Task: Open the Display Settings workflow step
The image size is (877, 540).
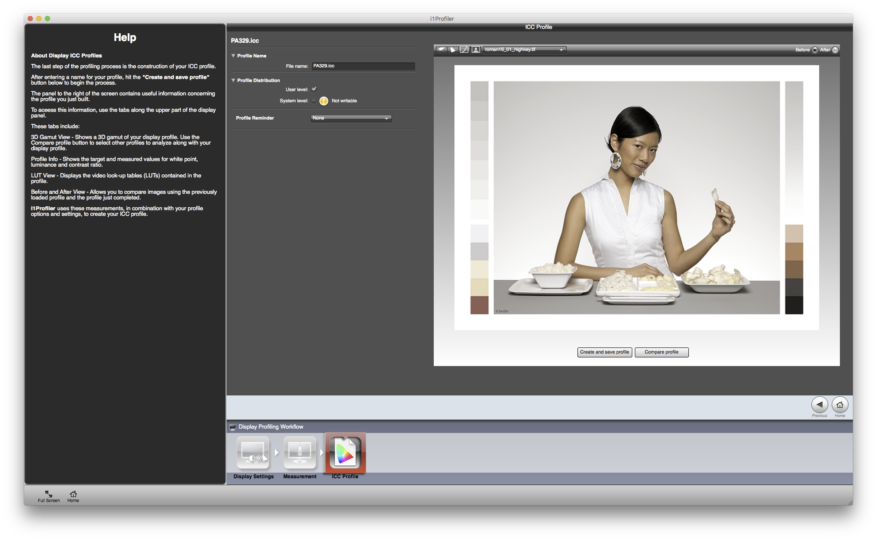Action: [x=253, y=453]
